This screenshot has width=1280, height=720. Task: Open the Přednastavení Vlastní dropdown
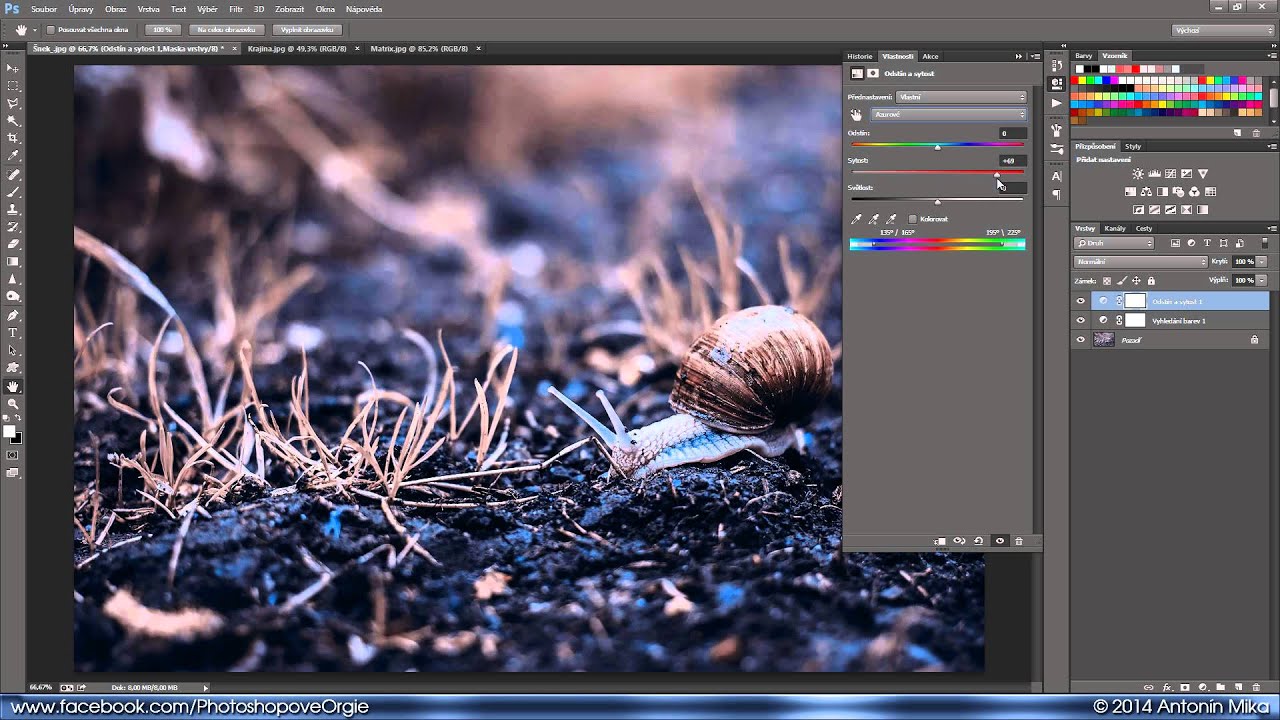point(962,97)
